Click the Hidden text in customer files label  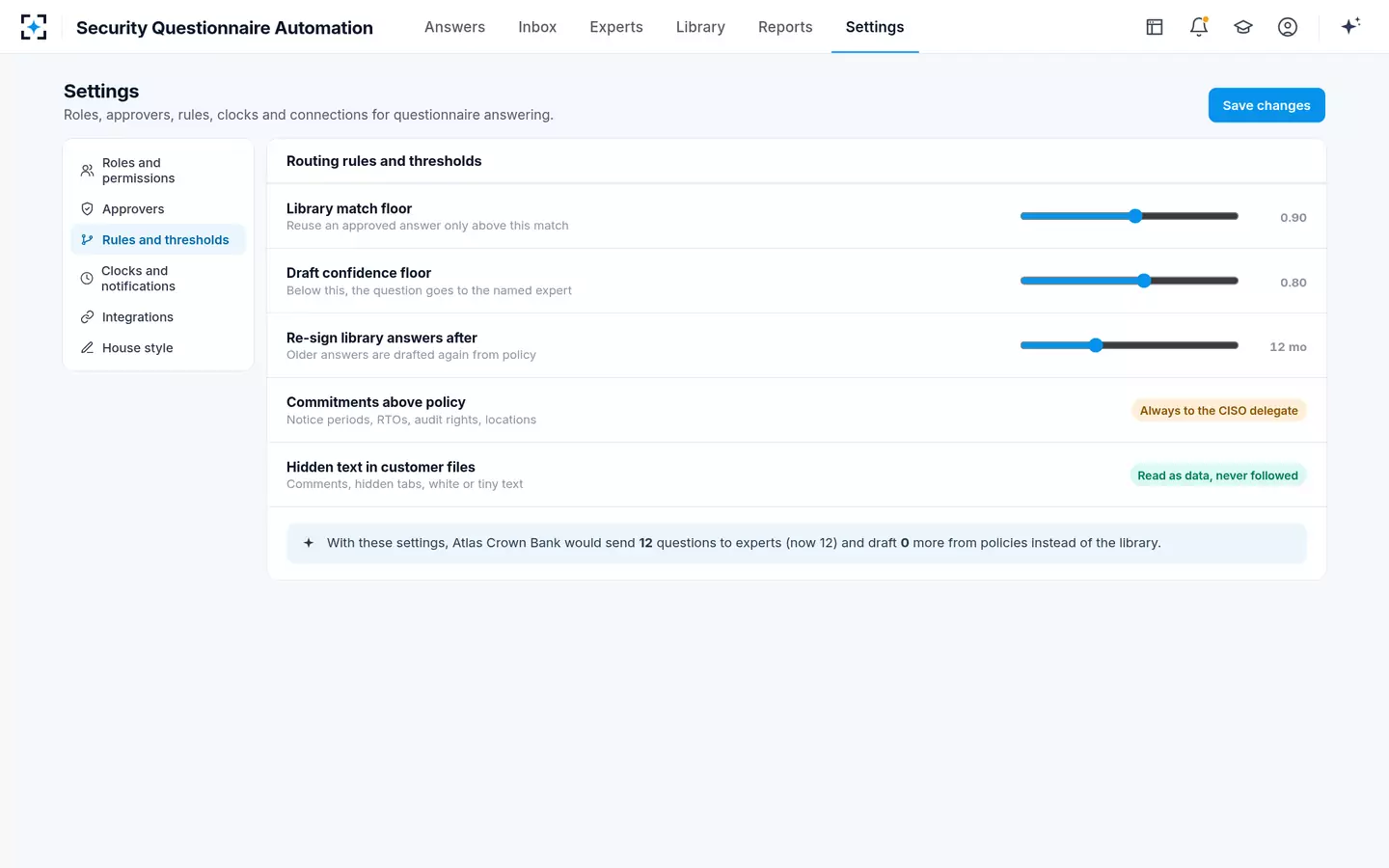click(381, 467)
